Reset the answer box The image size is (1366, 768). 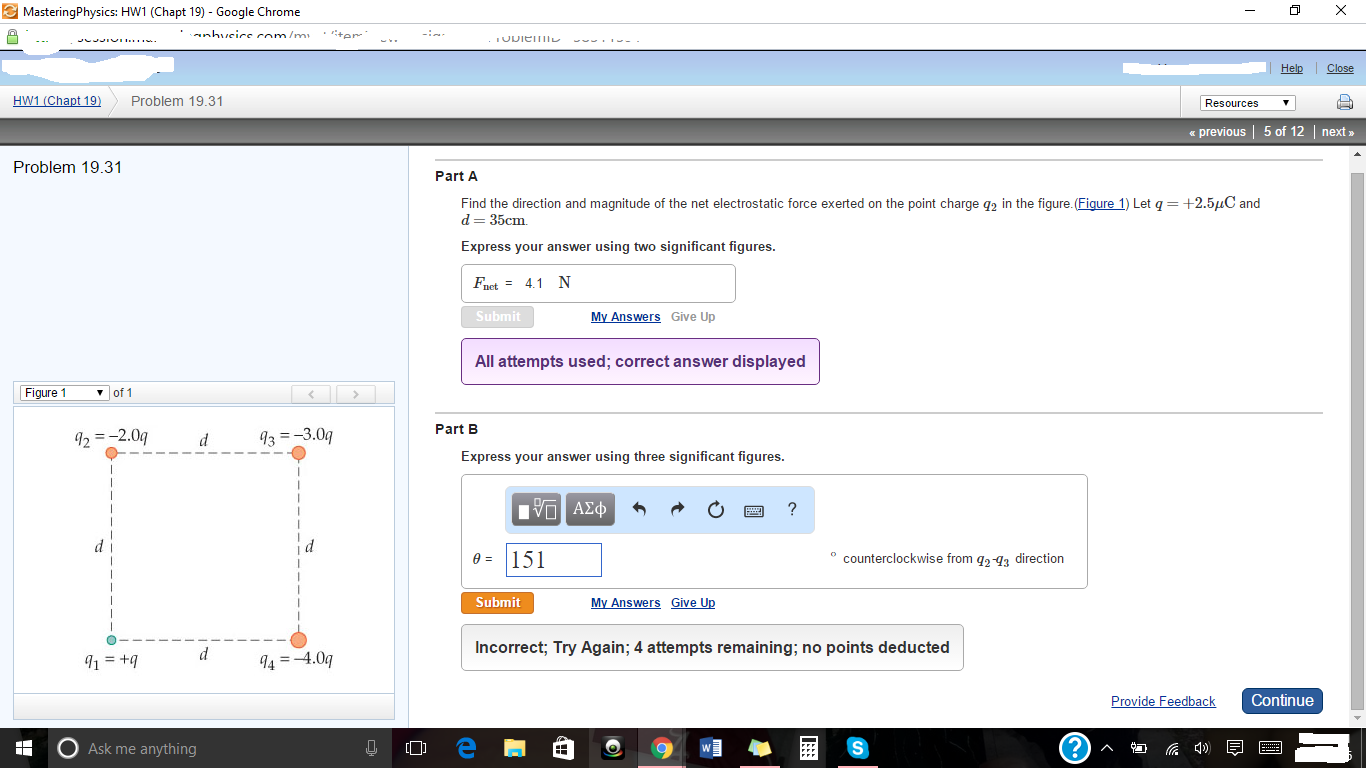click(x=715, y=510)
